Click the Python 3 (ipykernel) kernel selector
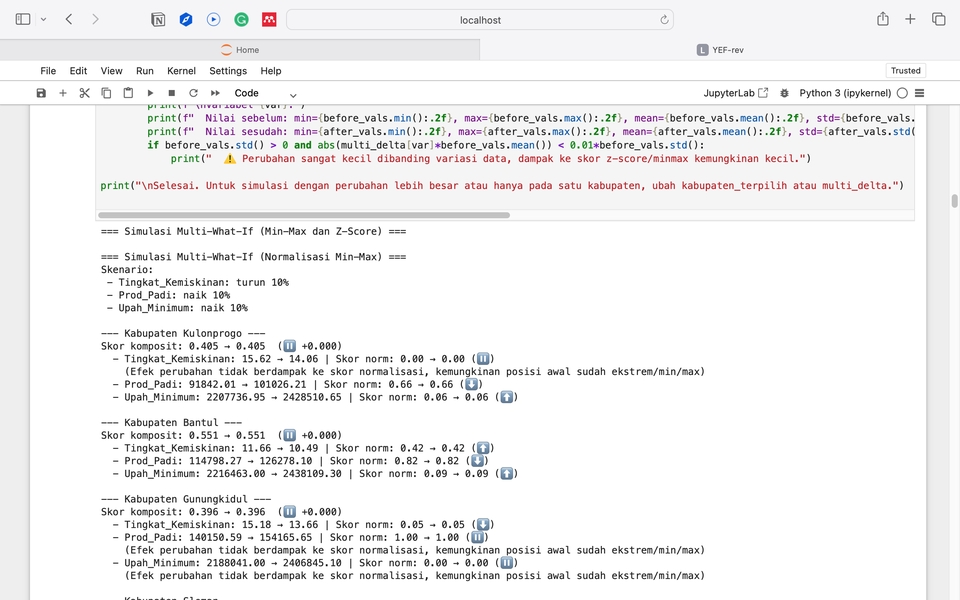Image resolution: width=960 pixels, height=600 pixels. 845,93
